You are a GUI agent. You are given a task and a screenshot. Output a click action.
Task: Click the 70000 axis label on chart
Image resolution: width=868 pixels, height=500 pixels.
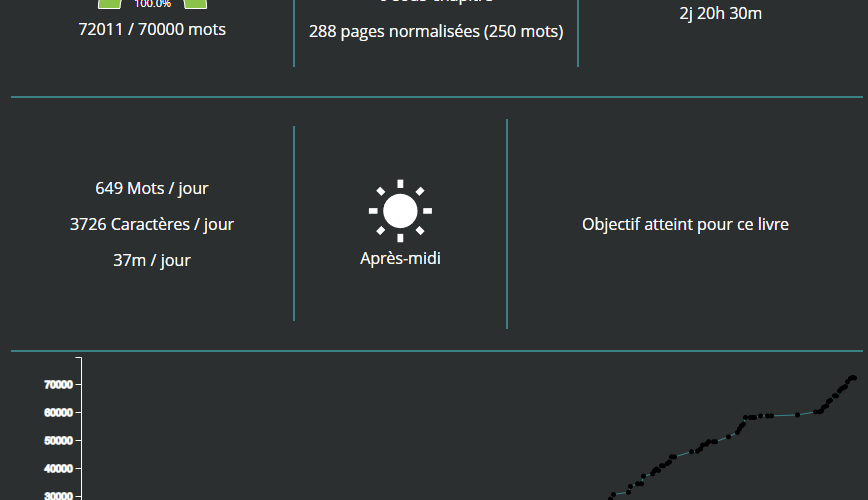(x=59, y=385)
